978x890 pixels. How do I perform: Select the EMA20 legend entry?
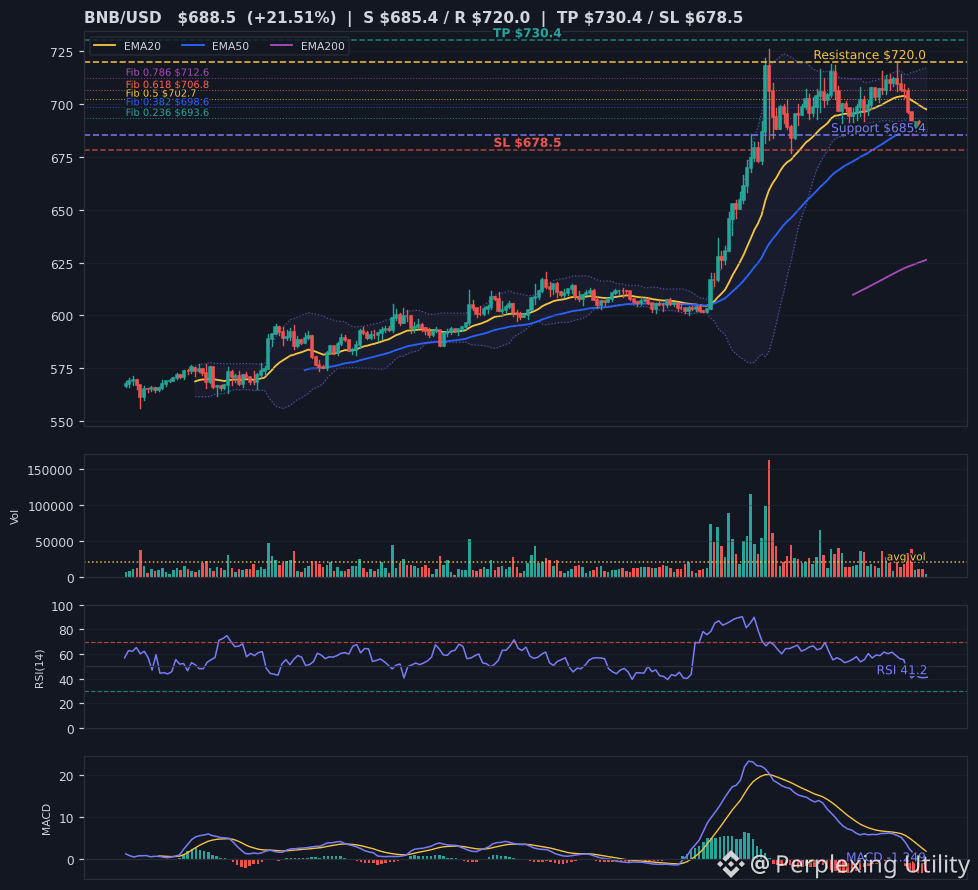click(127, 46)
